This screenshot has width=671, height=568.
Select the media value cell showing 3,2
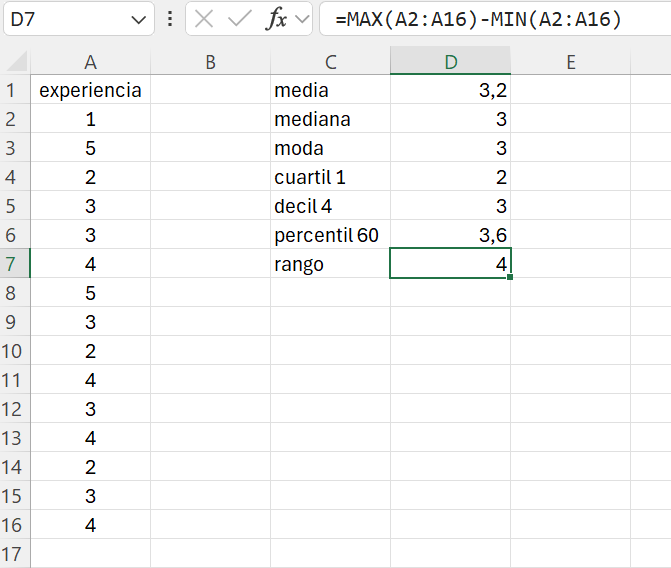tap(450, 91)
